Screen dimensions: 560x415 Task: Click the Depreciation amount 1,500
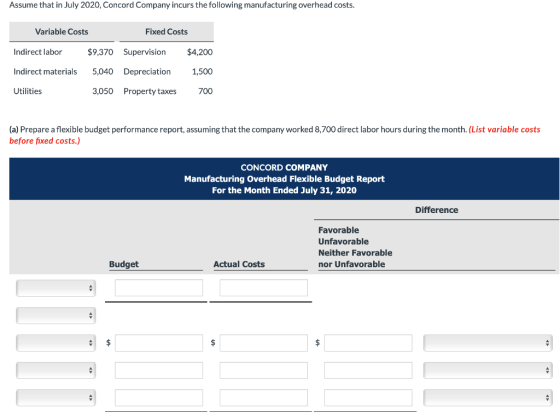pyautogui.click(x=202, y=71)
